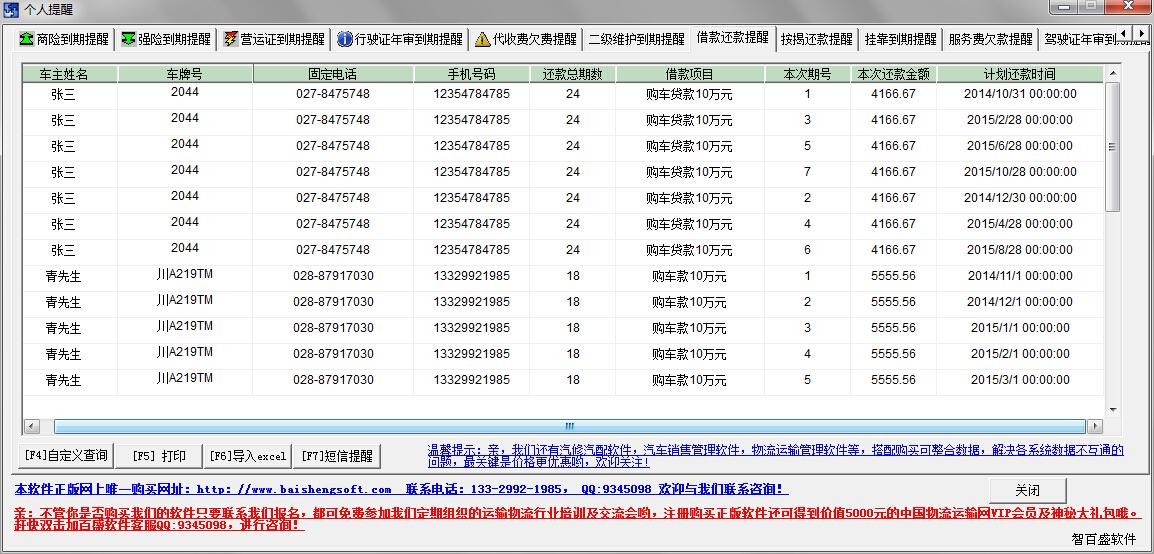This screenshot has width=1154, height=554.
Task: Select the row dated 2015/2/1 00:00:00
Action: click(x=563, y=354)
